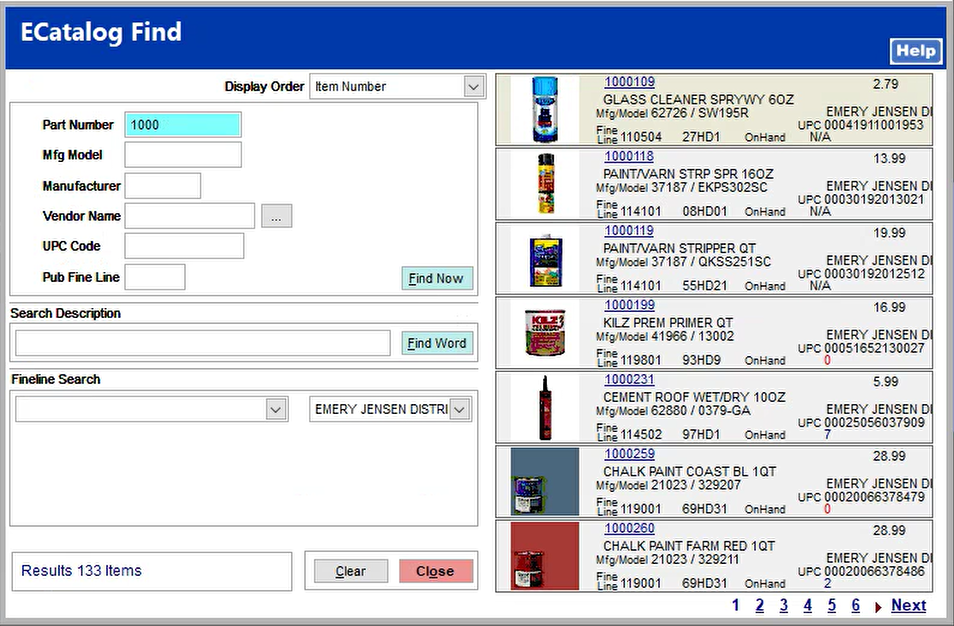Click the Clear button

[x=350, y=571]
